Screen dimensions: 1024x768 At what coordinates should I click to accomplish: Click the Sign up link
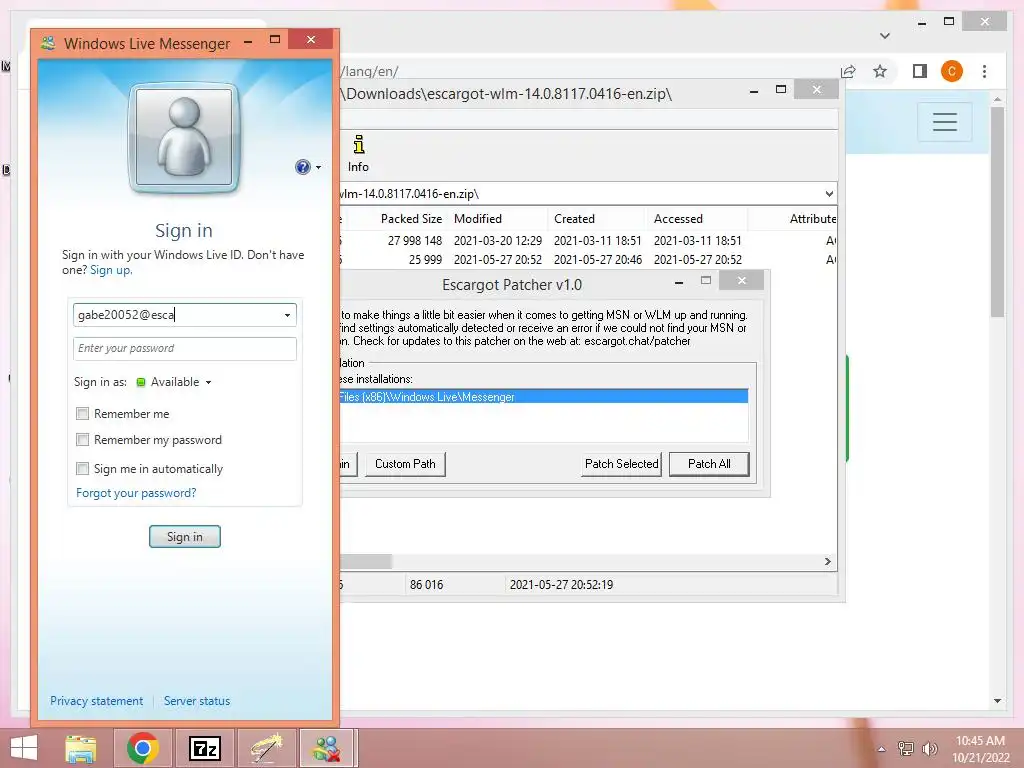(x=110, y=270)
